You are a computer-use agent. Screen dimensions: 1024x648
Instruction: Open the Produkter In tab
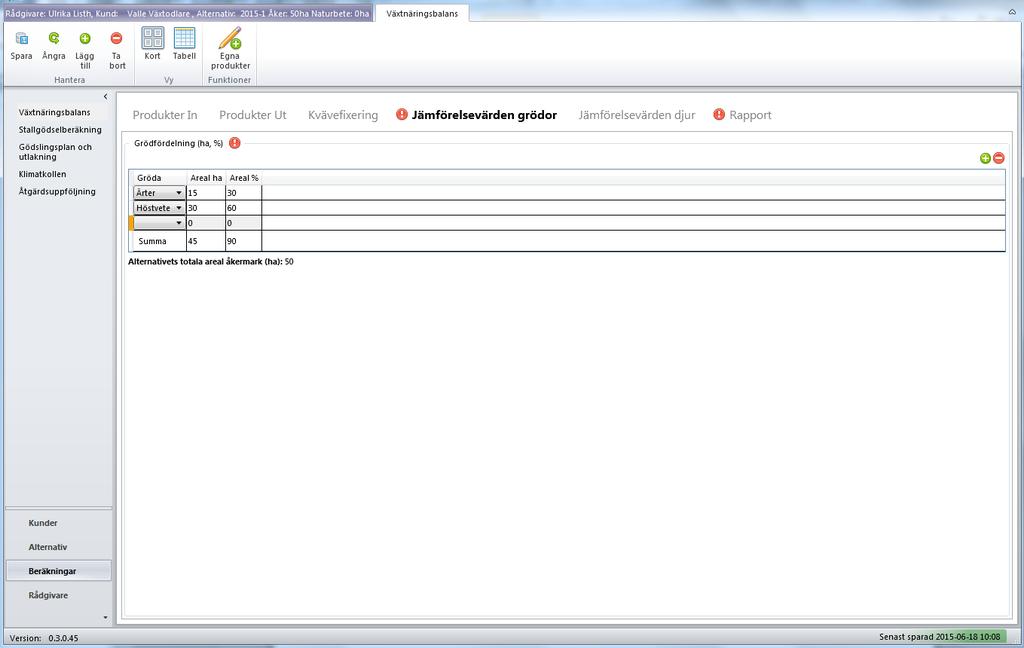coord(165,115)
